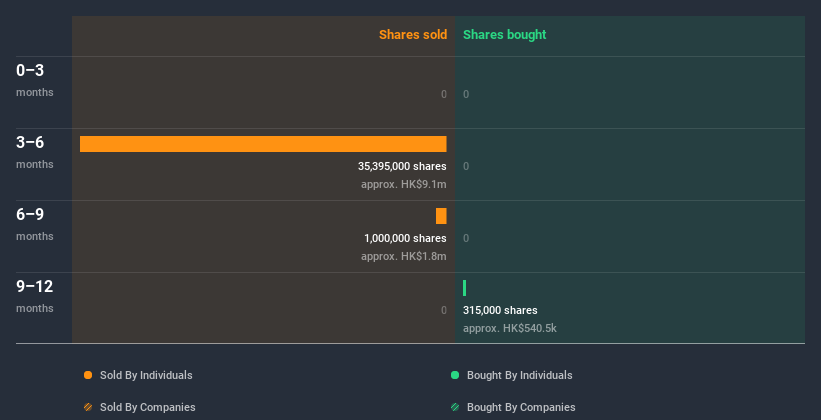
Task: Click the Shares bought column header
Action: (504, 35)
